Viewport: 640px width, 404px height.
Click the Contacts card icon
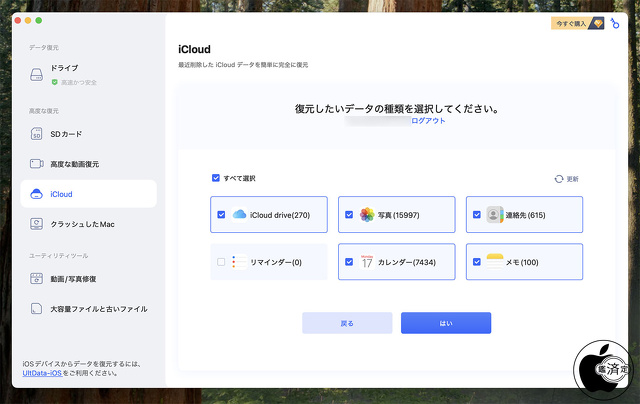(494, 215)
